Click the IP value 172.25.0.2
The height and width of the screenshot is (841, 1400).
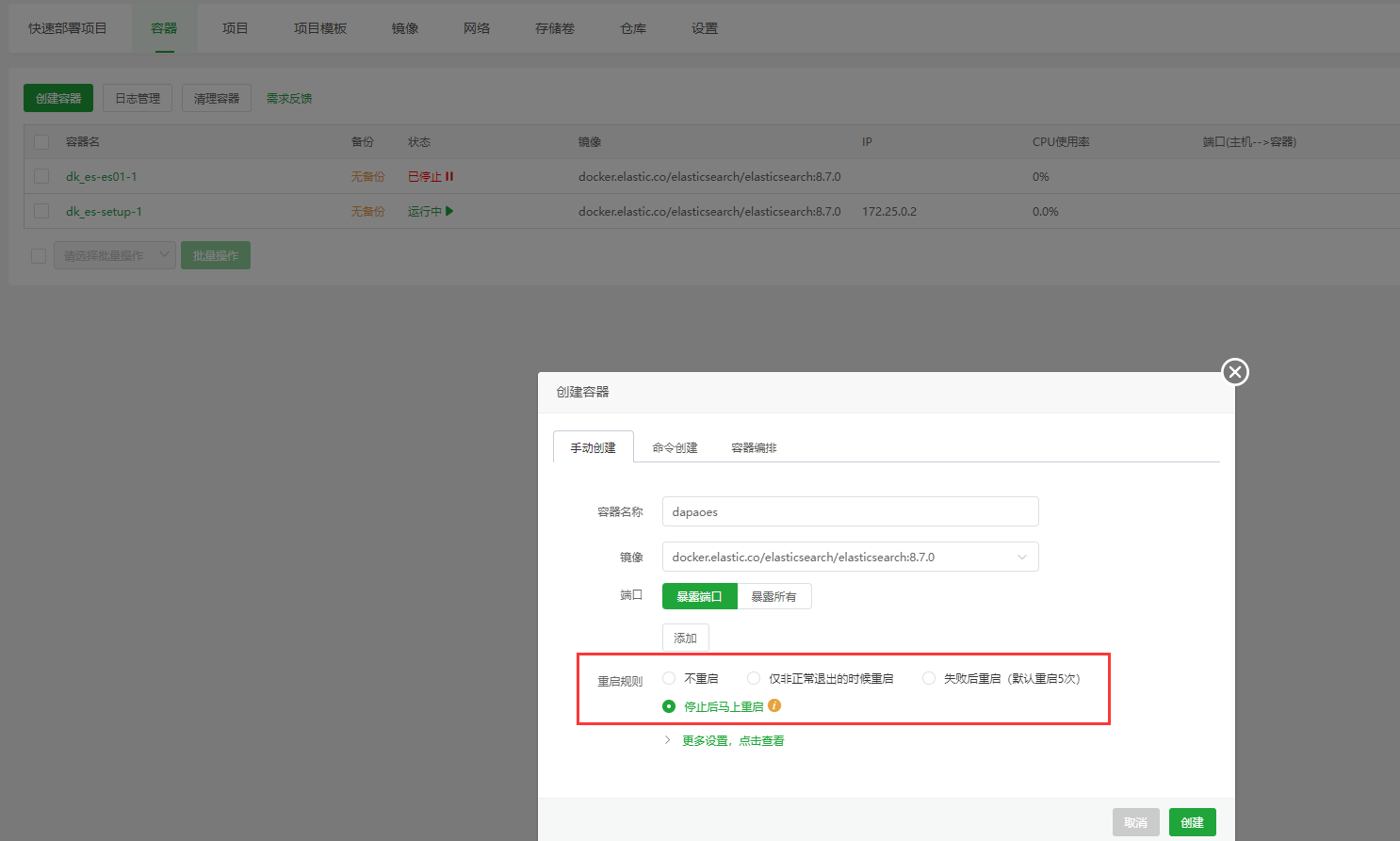pos(889,211)
